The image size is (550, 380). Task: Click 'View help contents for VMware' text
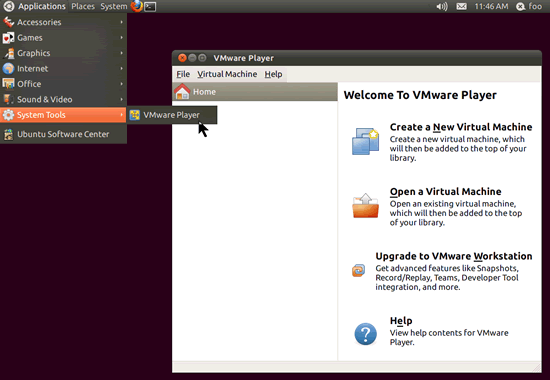coord(449,333)
